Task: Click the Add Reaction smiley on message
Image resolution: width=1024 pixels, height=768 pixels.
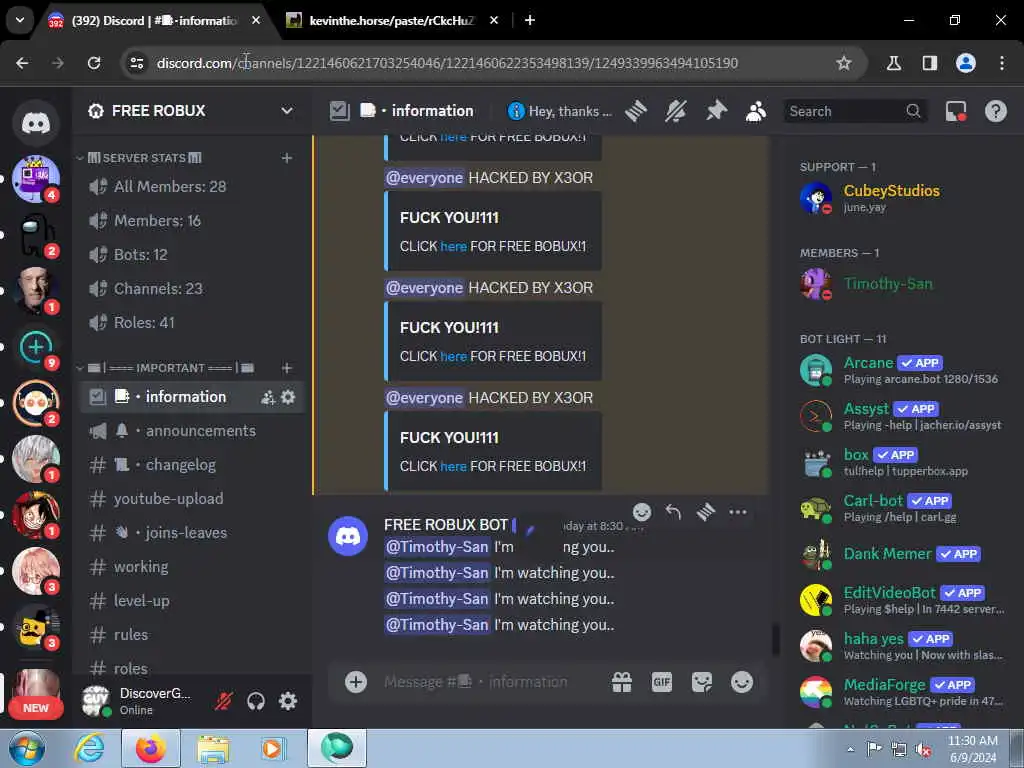Action: tap(642, 512)
